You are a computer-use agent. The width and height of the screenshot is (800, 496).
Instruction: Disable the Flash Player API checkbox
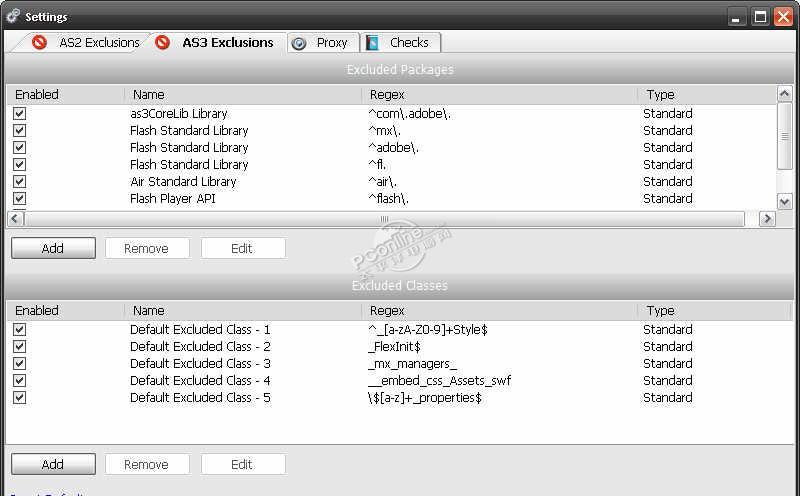tap(19, 199)
